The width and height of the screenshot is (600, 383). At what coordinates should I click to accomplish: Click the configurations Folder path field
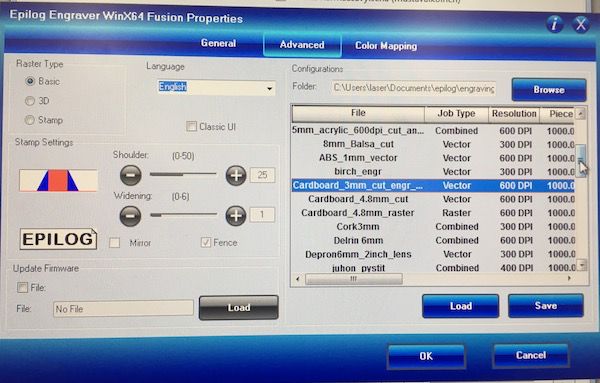click(414, 88)
